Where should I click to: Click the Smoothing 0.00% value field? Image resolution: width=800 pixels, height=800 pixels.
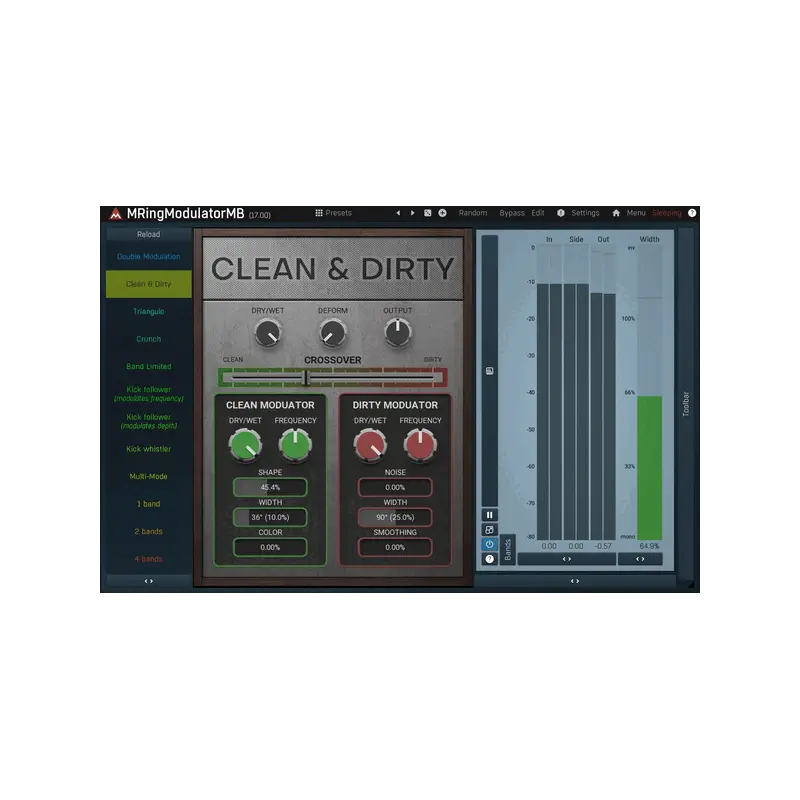(395, 547)
